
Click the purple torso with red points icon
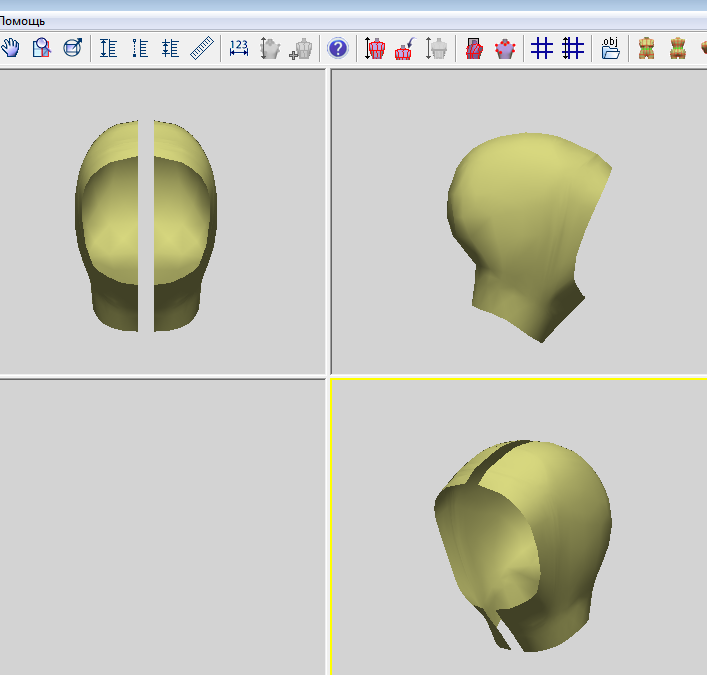pos(505,47)
